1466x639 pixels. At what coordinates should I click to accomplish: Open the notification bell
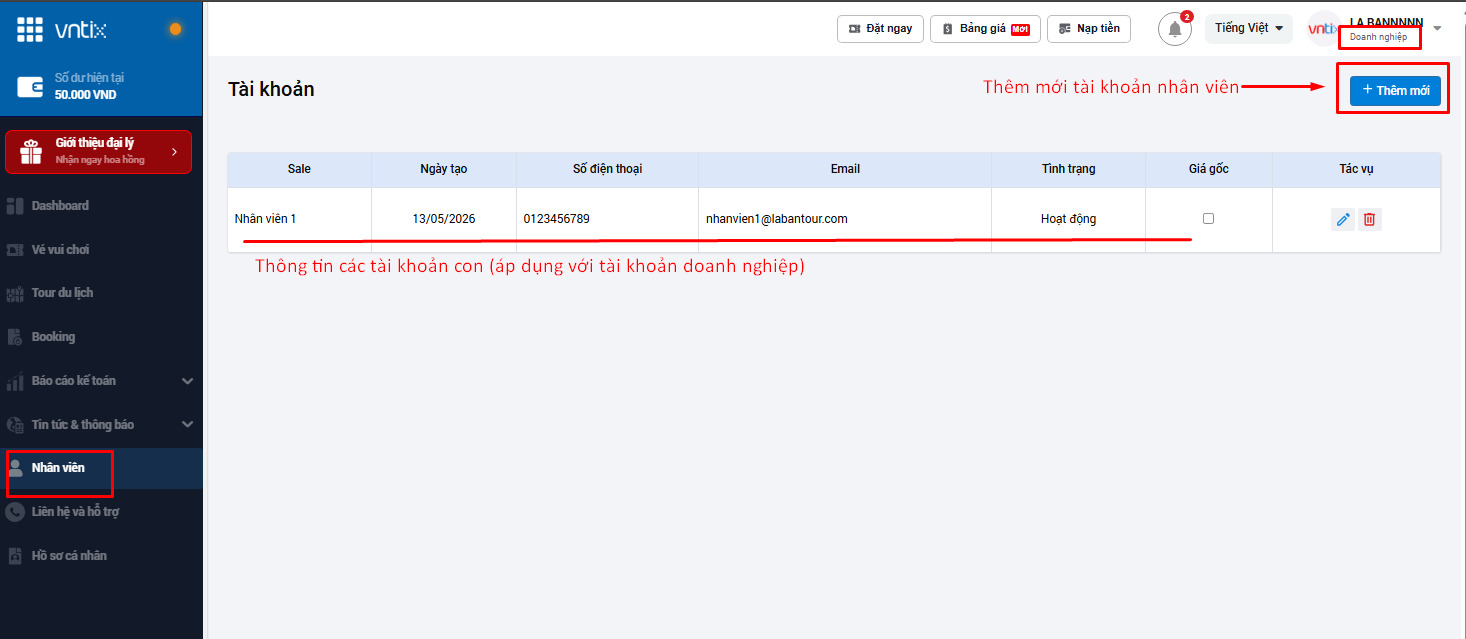[1175, 29]
